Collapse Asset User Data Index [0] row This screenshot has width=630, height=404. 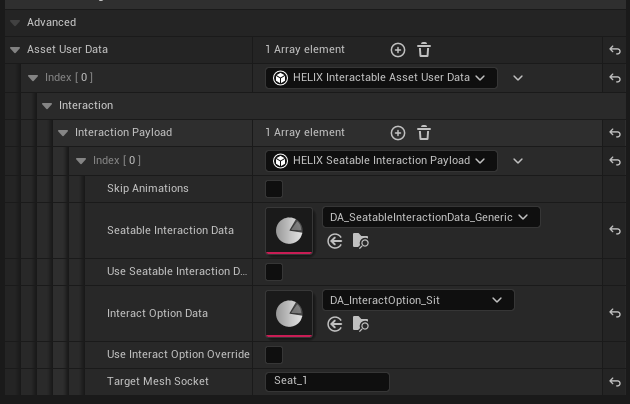(x=33, y=78)
